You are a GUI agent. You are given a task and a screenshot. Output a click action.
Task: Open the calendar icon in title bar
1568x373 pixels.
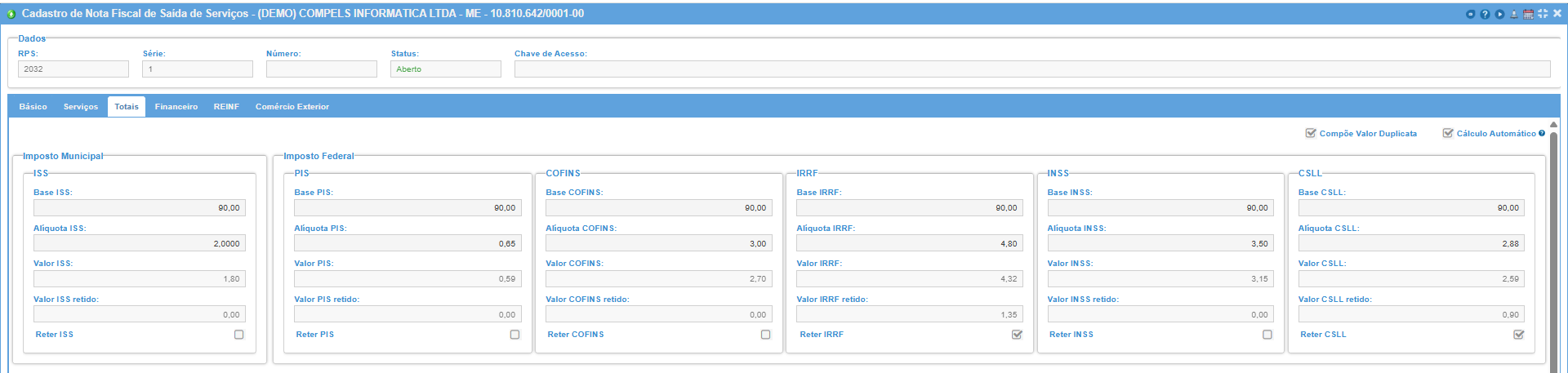click(x=1528, y=14)
